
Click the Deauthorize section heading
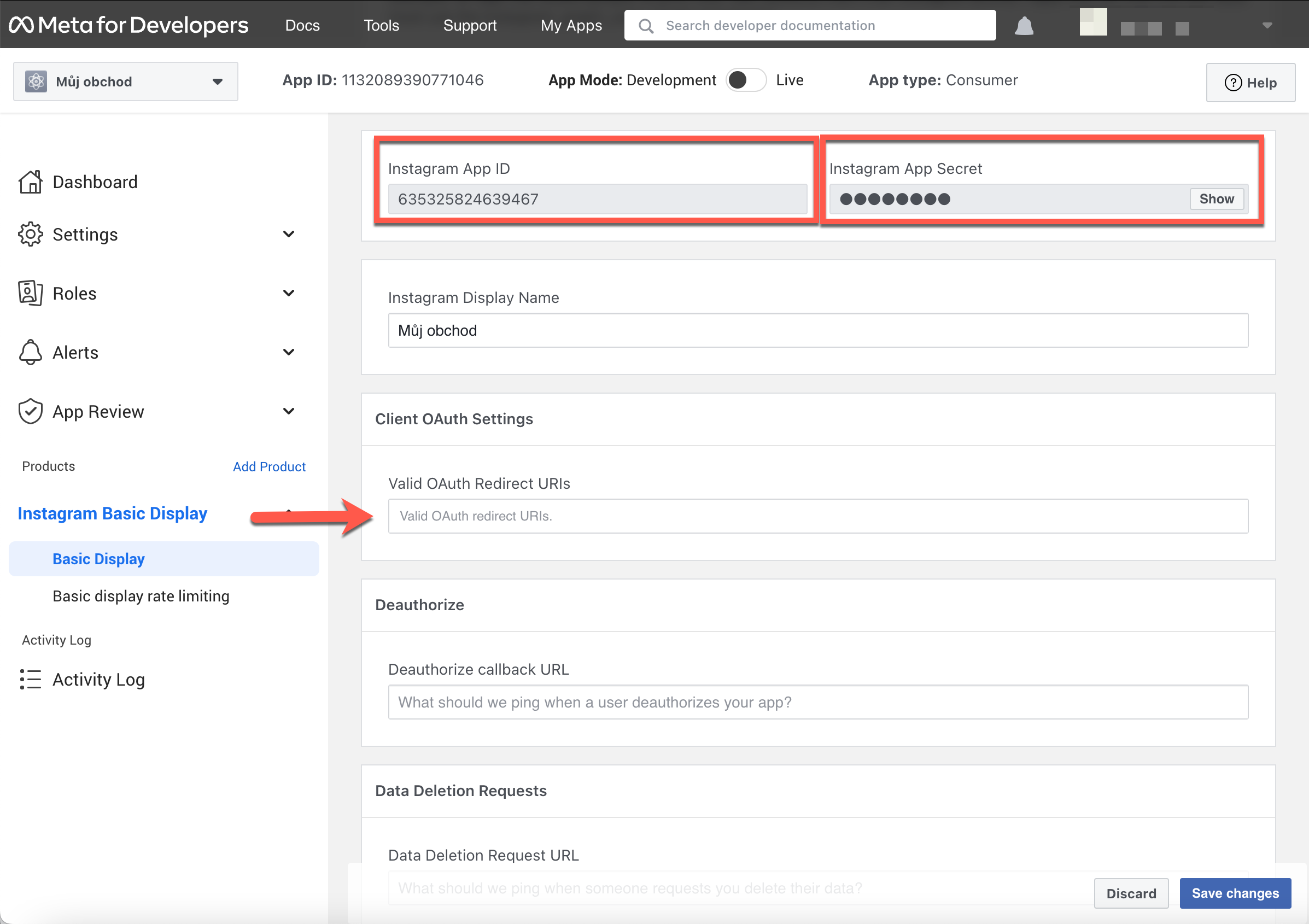pyautogui.click(x=419, y=605)
